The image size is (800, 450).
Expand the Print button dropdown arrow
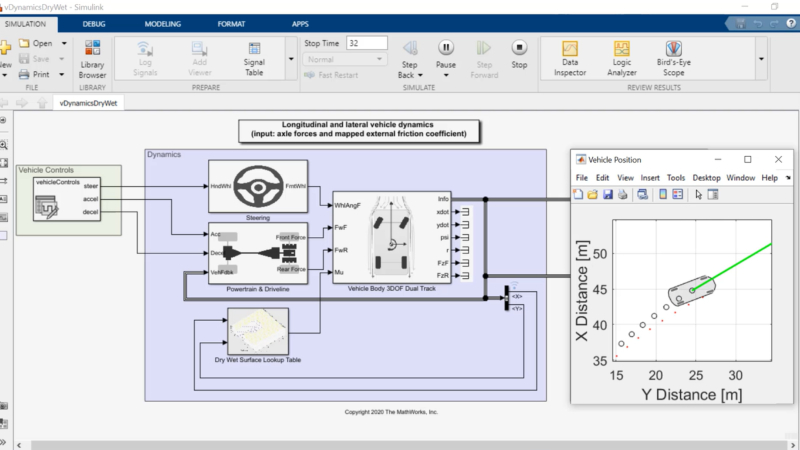[62, 74]
